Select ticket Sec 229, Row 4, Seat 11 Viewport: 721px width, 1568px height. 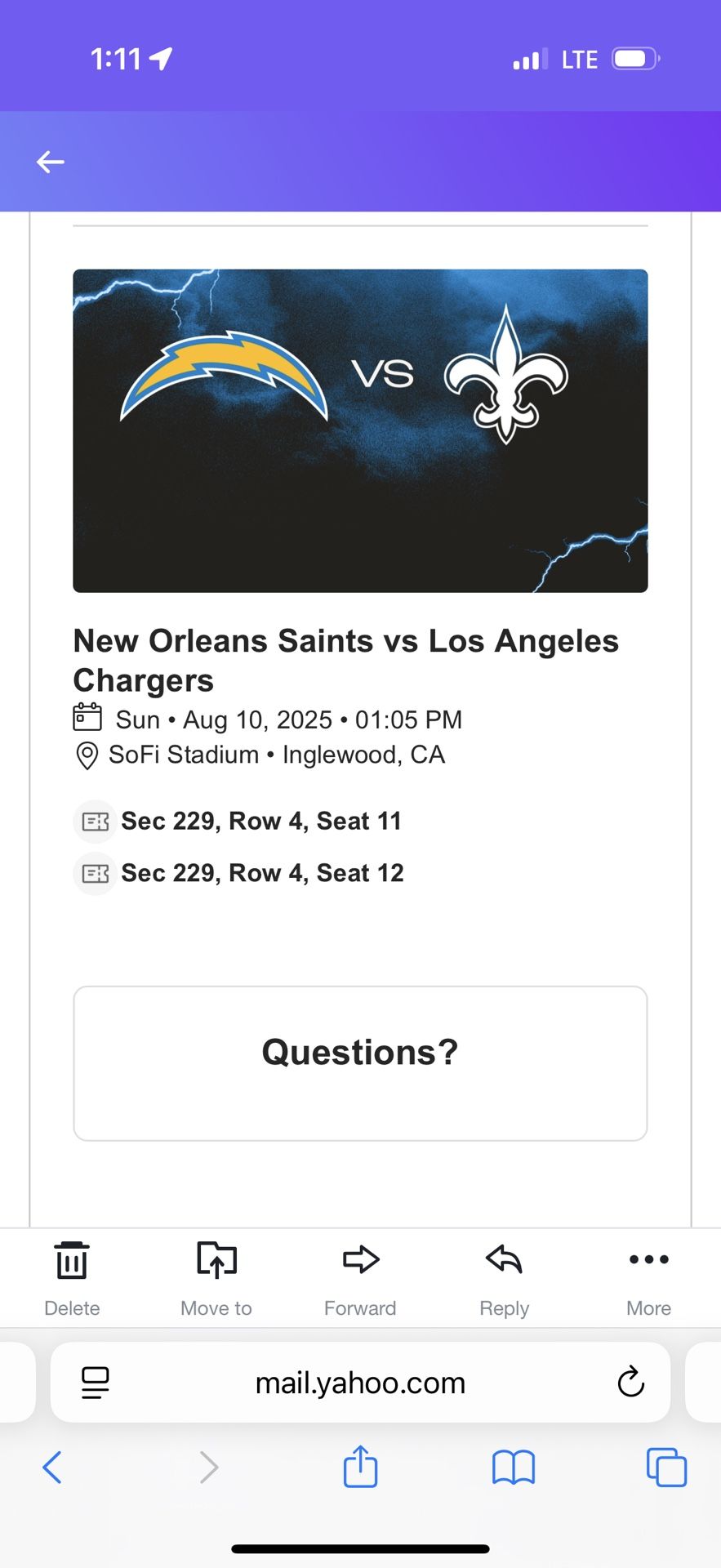261,821
